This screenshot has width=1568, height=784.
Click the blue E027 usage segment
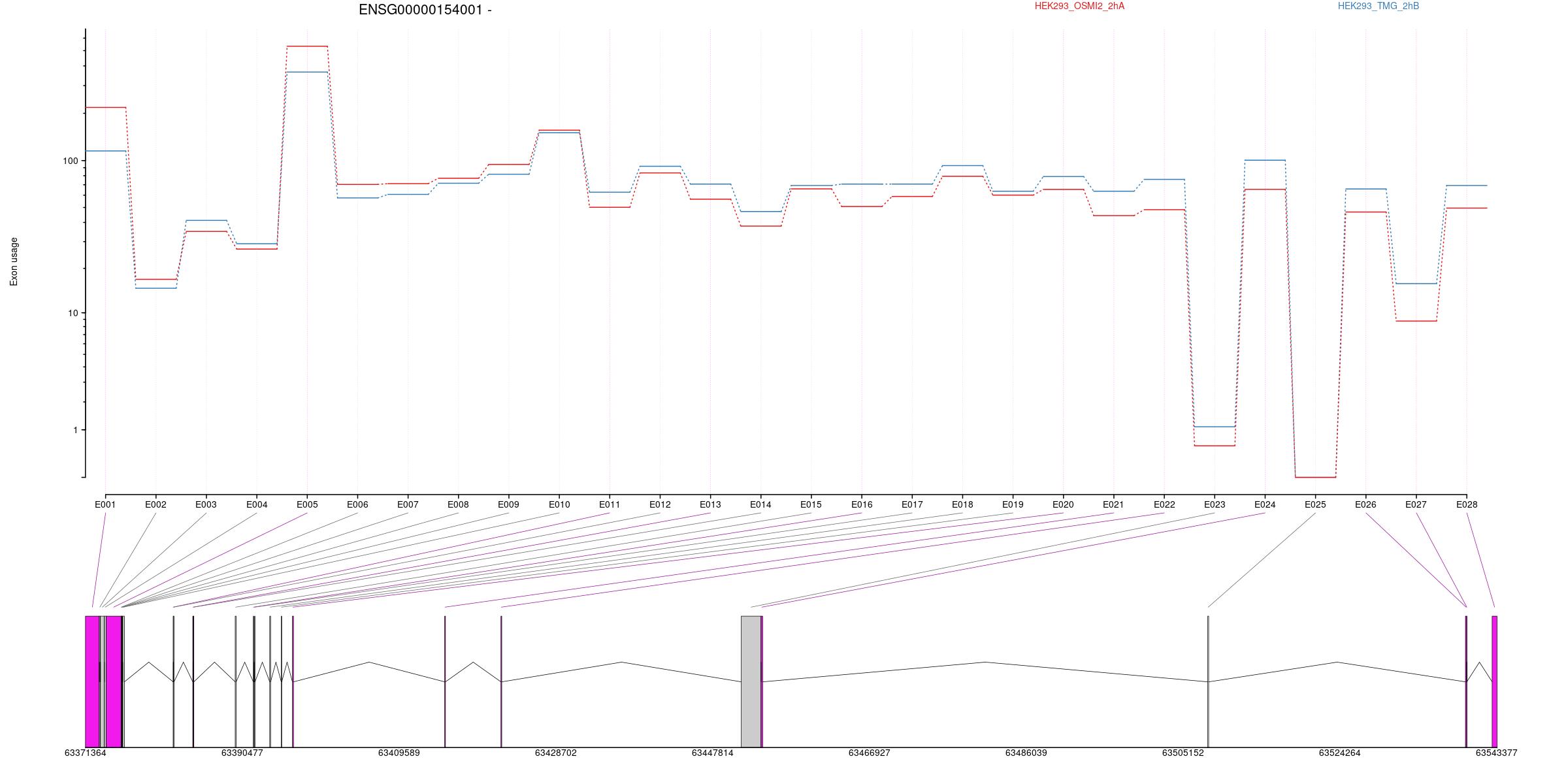(1416, 284)
